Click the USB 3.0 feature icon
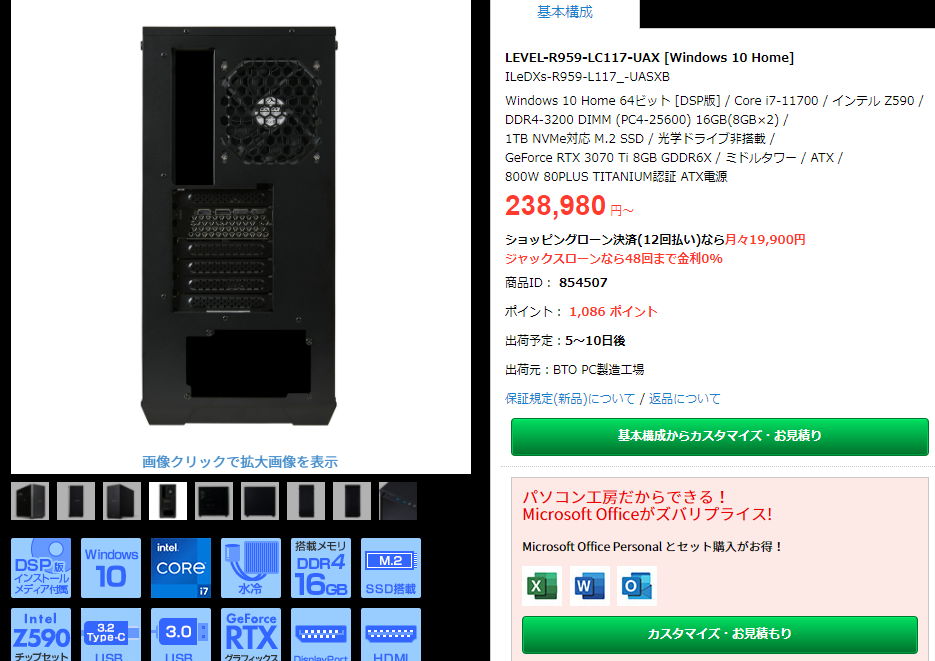The width and height of the screenshot is (935, 661). [x=181, y=634]
